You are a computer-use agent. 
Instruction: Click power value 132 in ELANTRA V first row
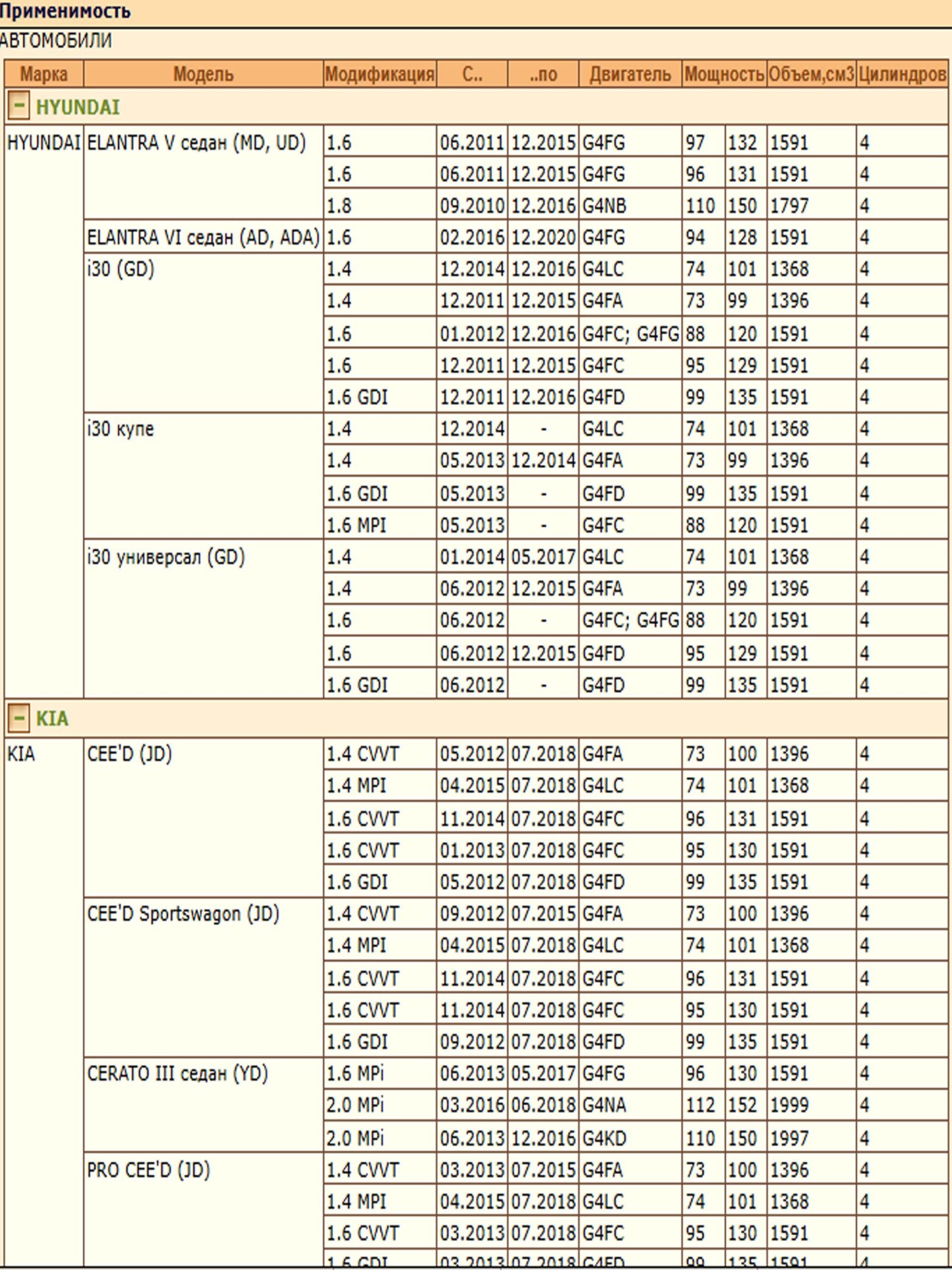pyautogui.click(x=742, y=142)
